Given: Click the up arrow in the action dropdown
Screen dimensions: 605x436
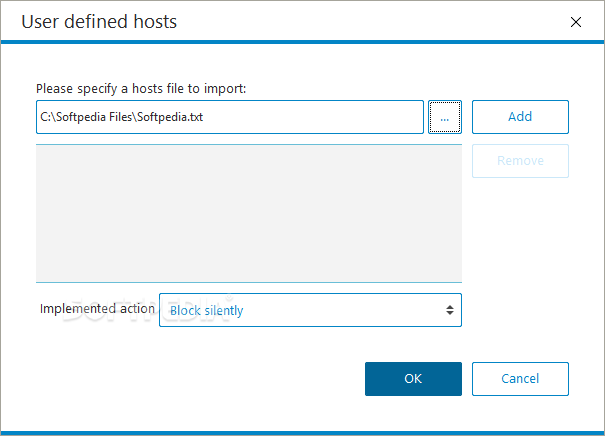Looking at the screenshot, I should click(x=450, y=307).
